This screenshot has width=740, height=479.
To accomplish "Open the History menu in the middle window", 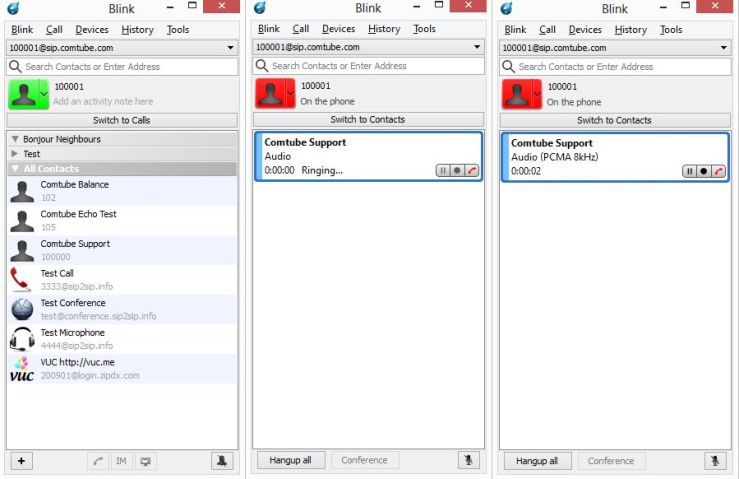I will 384,29.
